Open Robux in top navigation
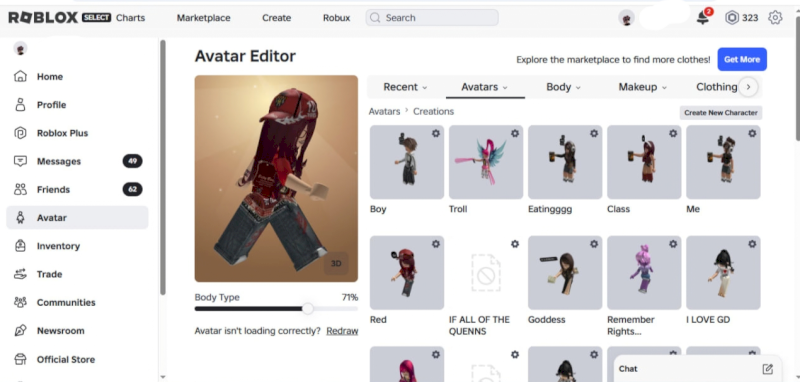This screenshot has height=382, width=800. (x=337, y=18)
